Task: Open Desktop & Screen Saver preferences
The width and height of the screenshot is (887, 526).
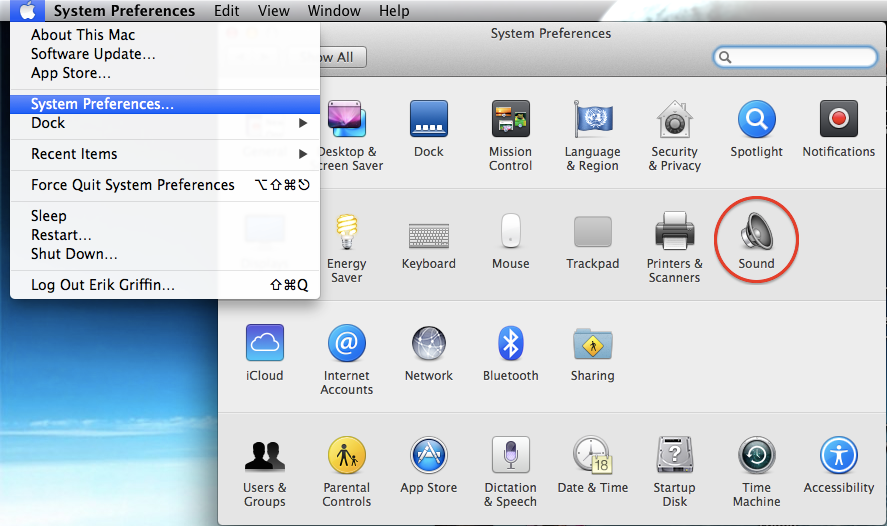Action: point(351,136)
